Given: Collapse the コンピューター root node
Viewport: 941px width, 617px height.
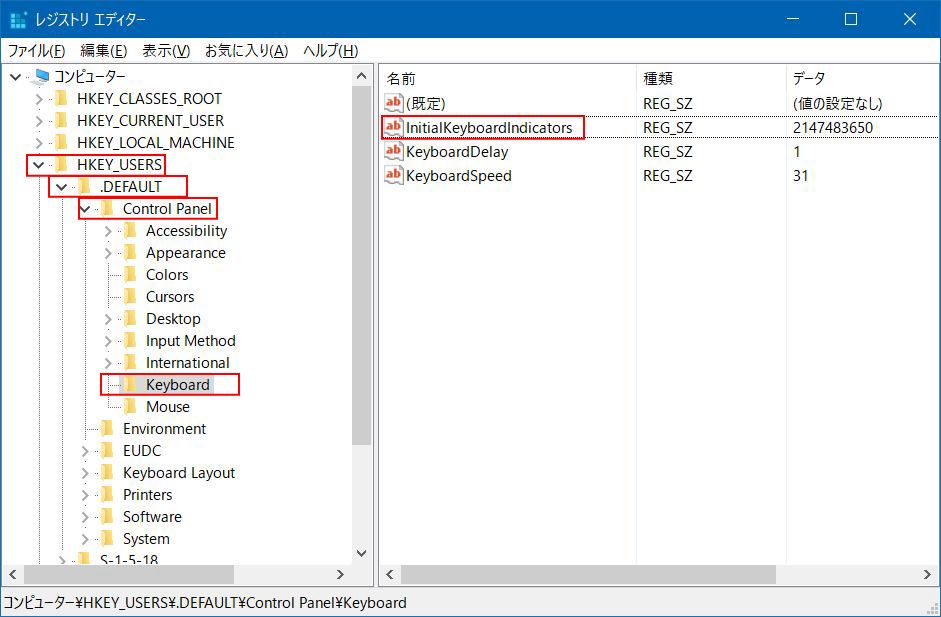Looking at the screenshot, I should click(x=16, y=77).
